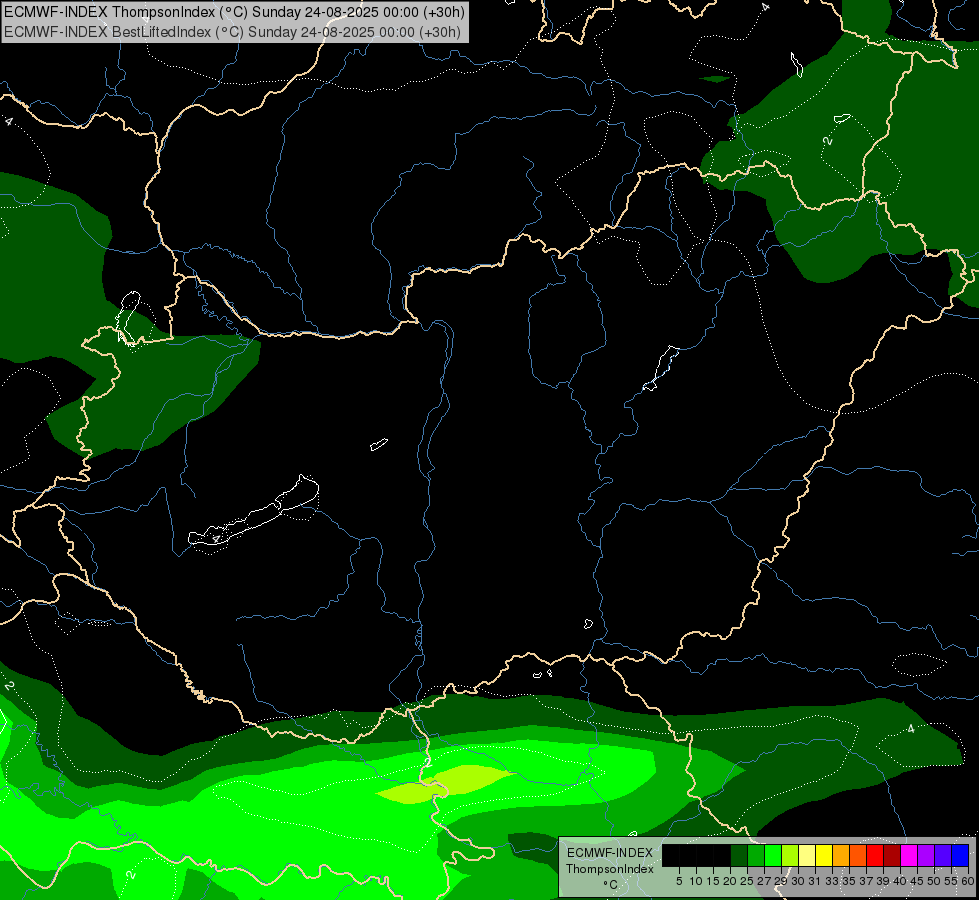Screen dimensions: 979x900
Task: Click legend scale value 10
Action: pos(696,881)
